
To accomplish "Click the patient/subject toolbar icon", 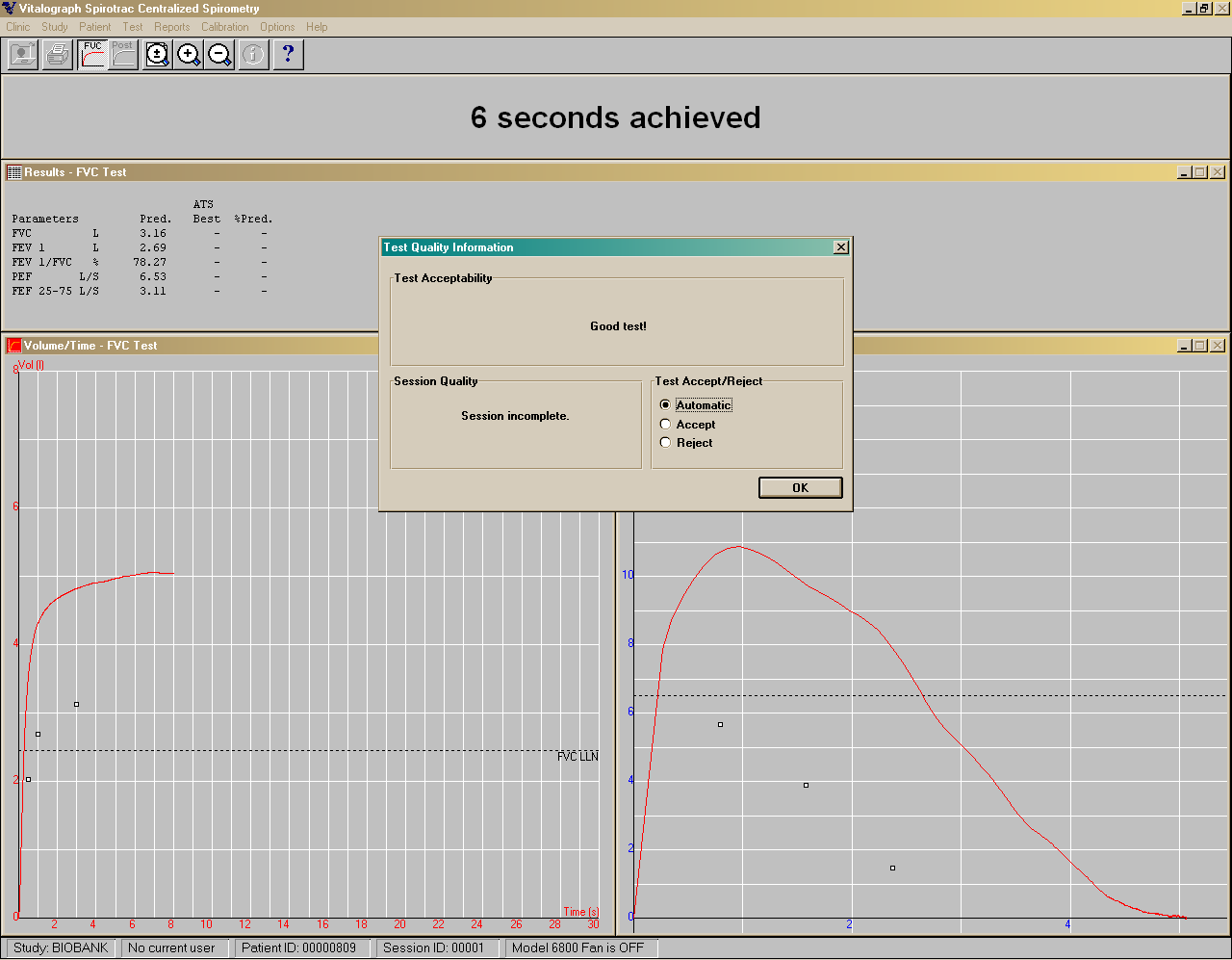I will click(23, 55).
